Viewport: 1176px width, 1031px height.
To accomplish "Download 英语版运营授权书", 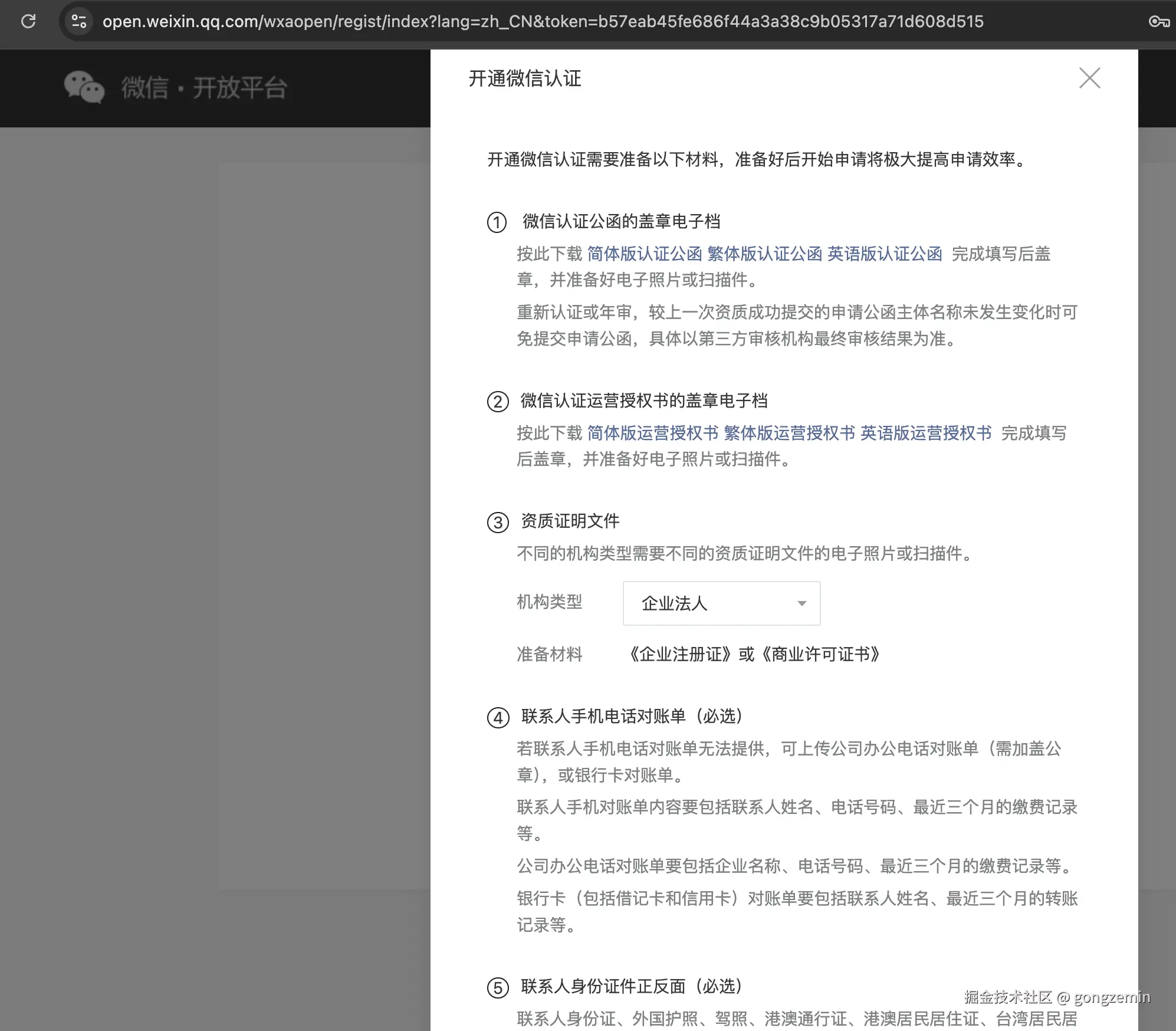I will (925, 434).
